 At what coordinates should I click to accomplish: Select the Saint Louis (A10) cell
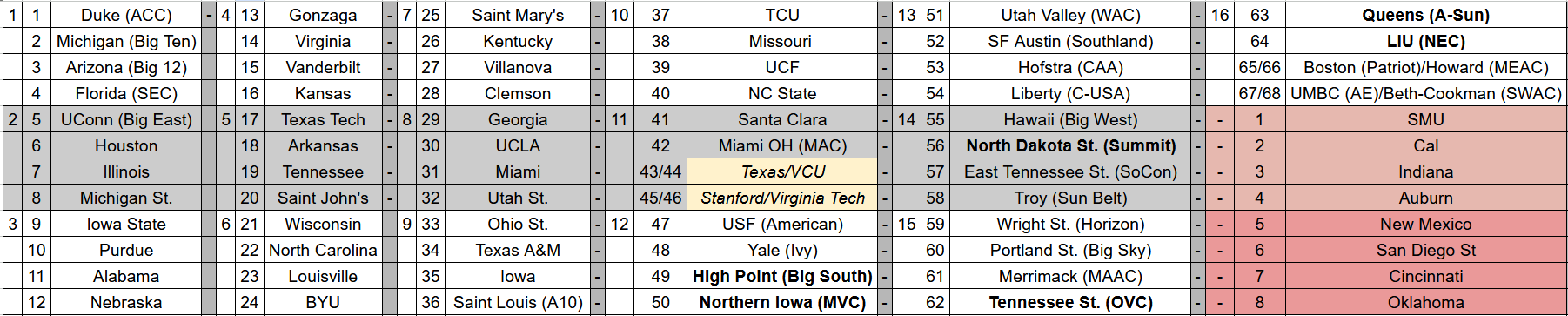pos(518,302)
